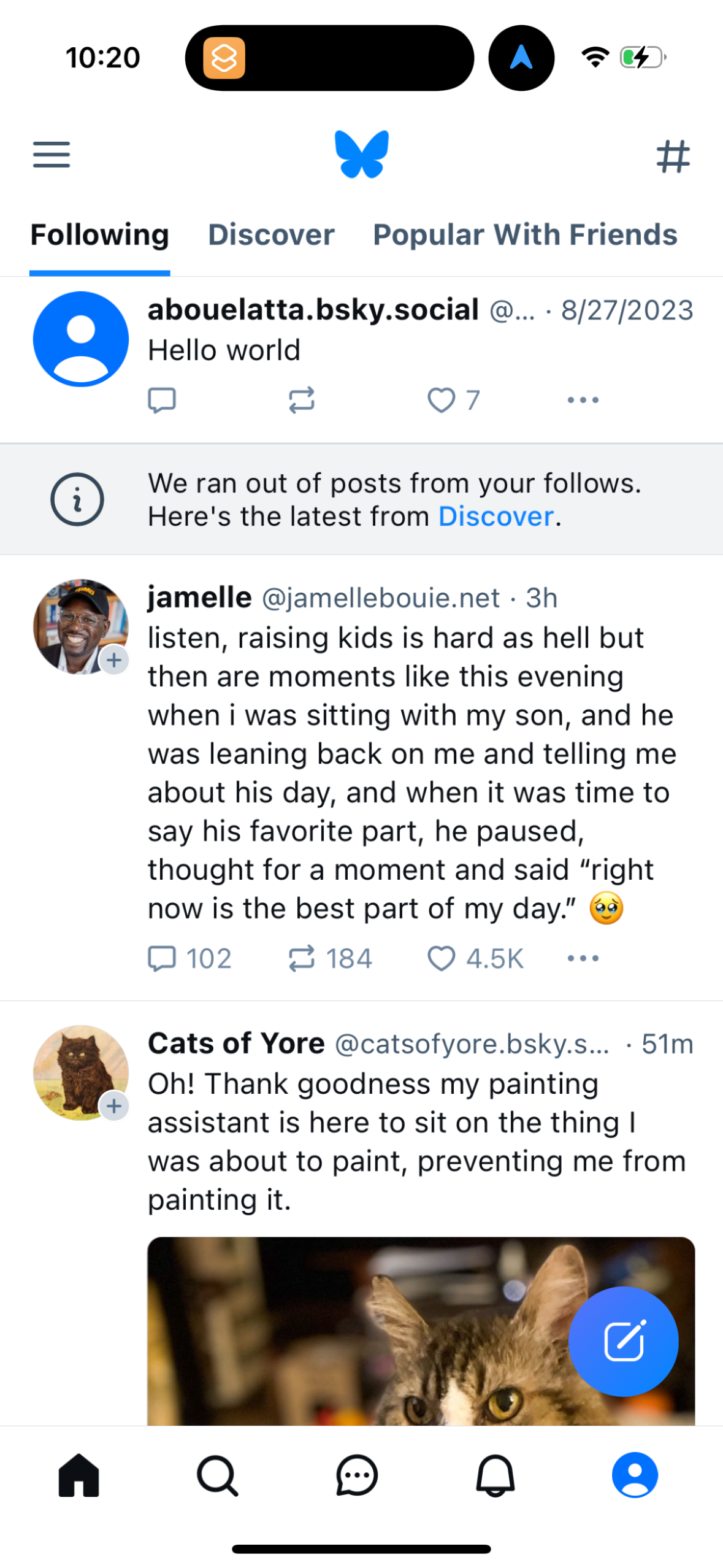Open notifications bell icon
Viewport: 723px width, 1568px height.
(495, 1475)
